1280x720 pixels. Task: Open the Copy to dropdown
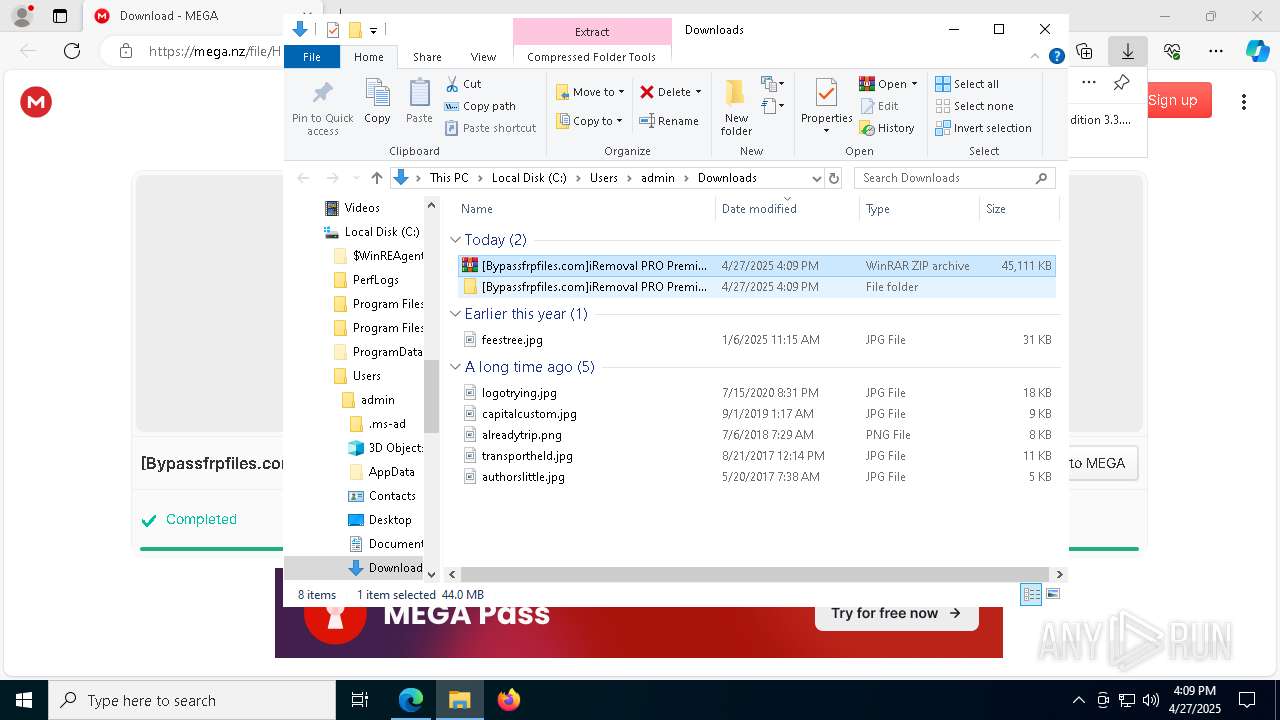click(x=590, y=121)
